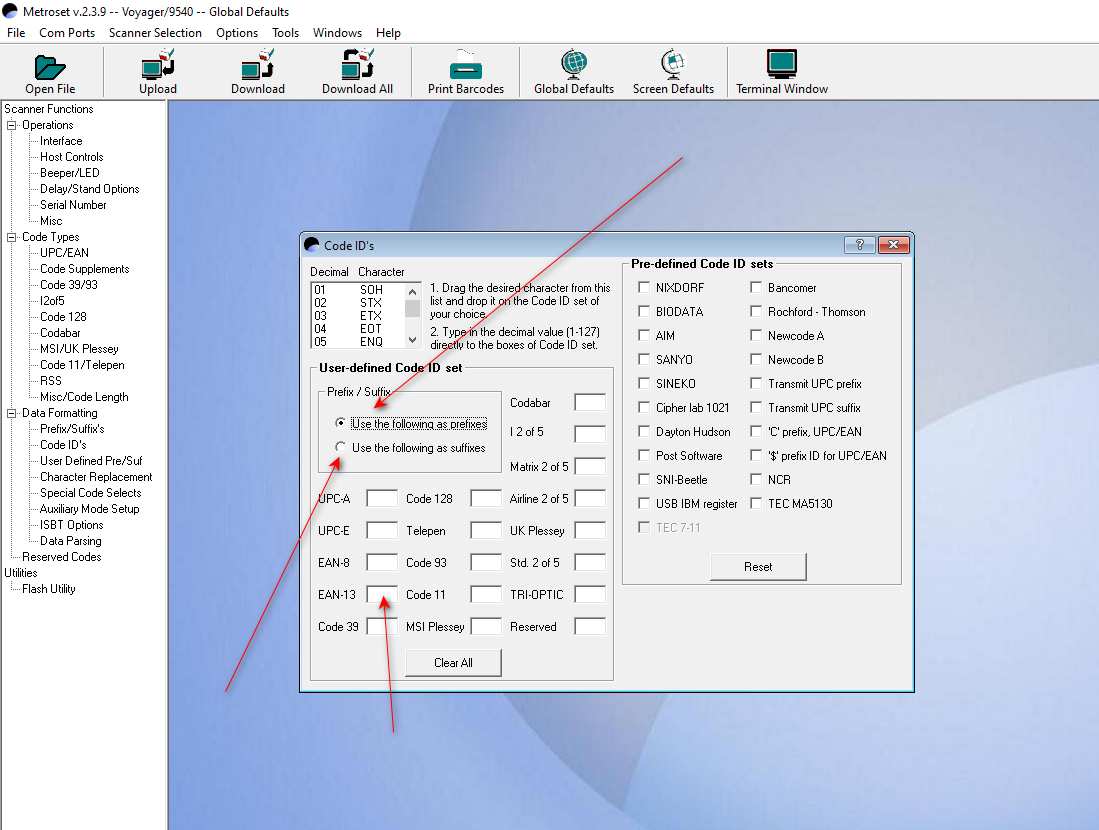Select UPC/EAN under Code Types
The image size is (1099, 830).
(64, 253)
